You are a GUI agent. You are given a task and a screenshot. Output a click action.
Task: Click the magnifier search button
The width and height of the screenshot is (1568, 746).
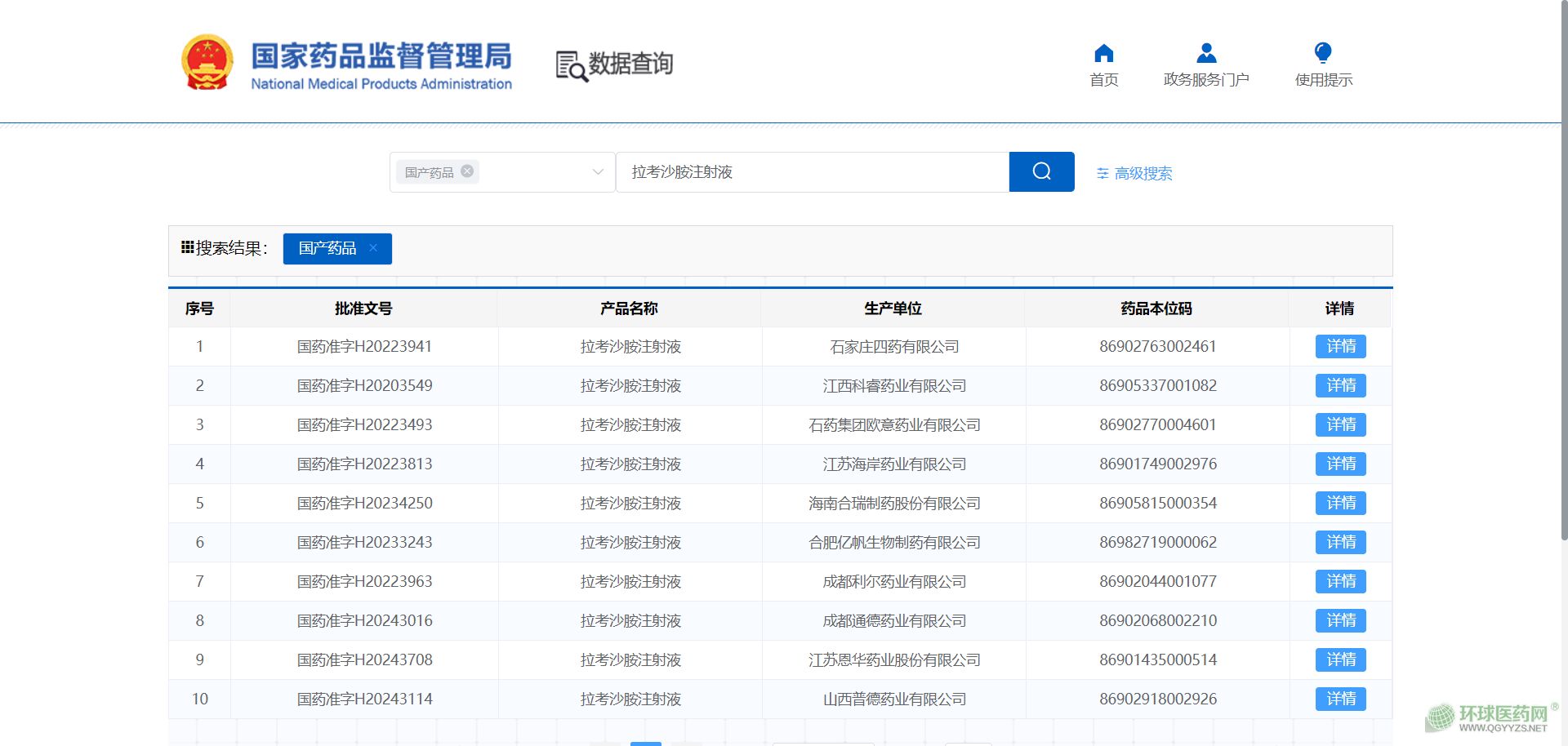(x=1041, y=171)
